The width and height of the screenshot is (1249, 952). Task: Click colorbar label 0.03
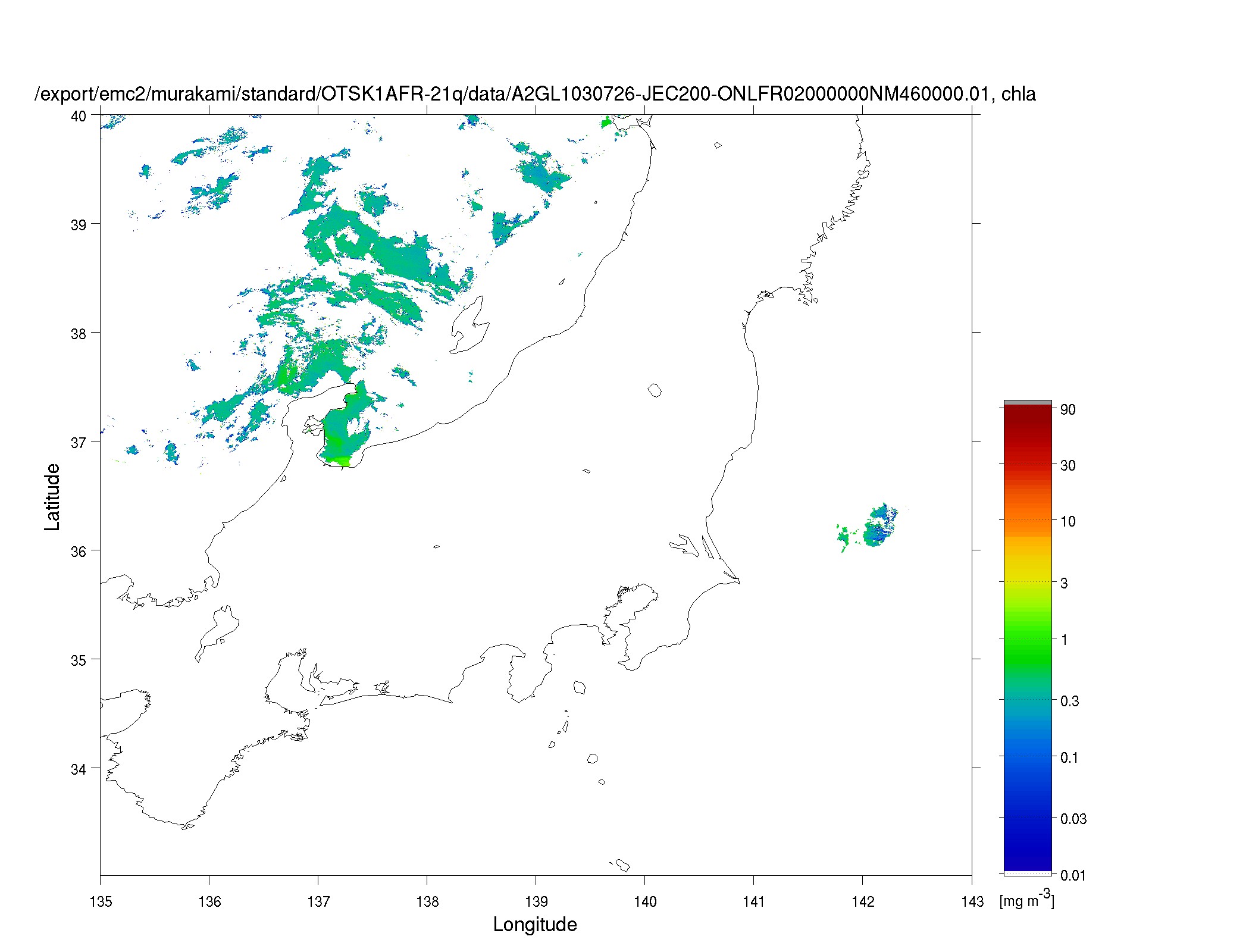tap(1073, 819)
